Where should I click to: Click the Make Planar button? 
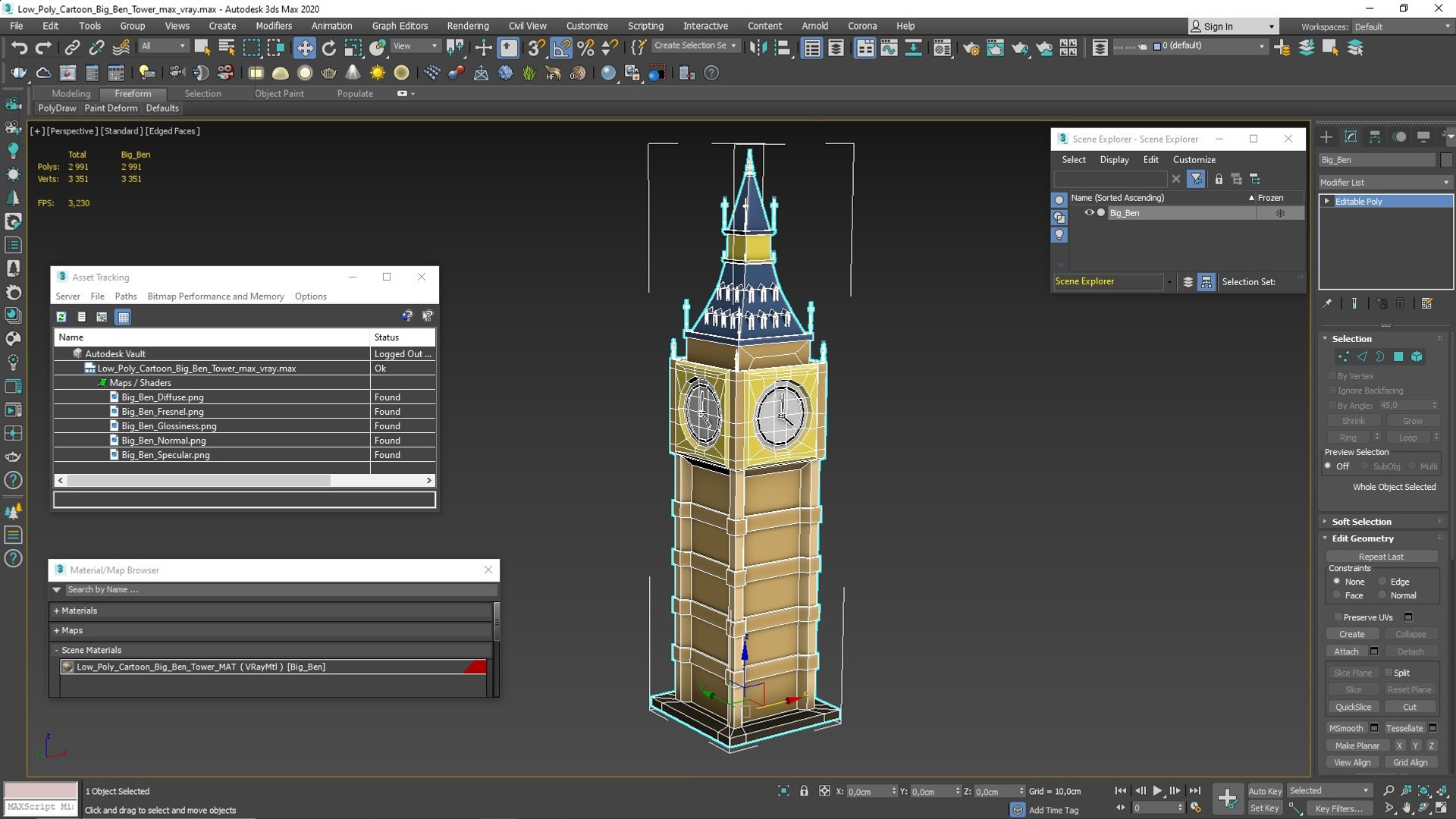(1357, 745)
